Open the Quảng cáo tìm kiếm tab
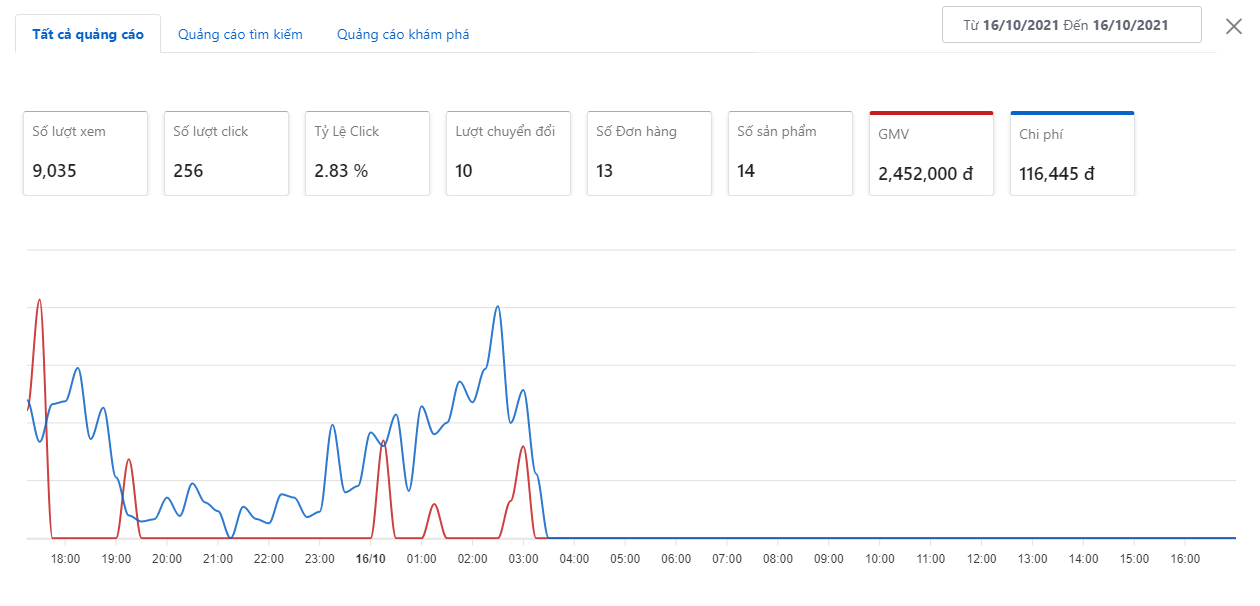This screenshot has height=606, width=1260. coord(240,34)
